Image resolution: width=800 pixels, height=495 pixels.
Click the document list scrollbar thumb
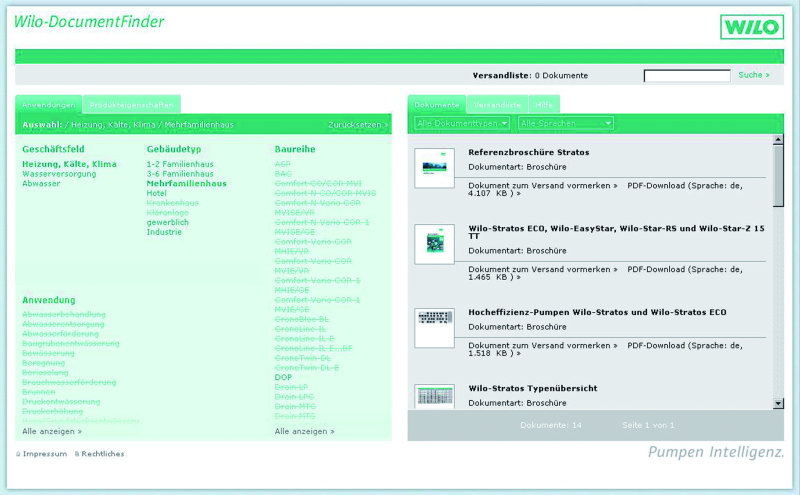[x=778, y=176]
